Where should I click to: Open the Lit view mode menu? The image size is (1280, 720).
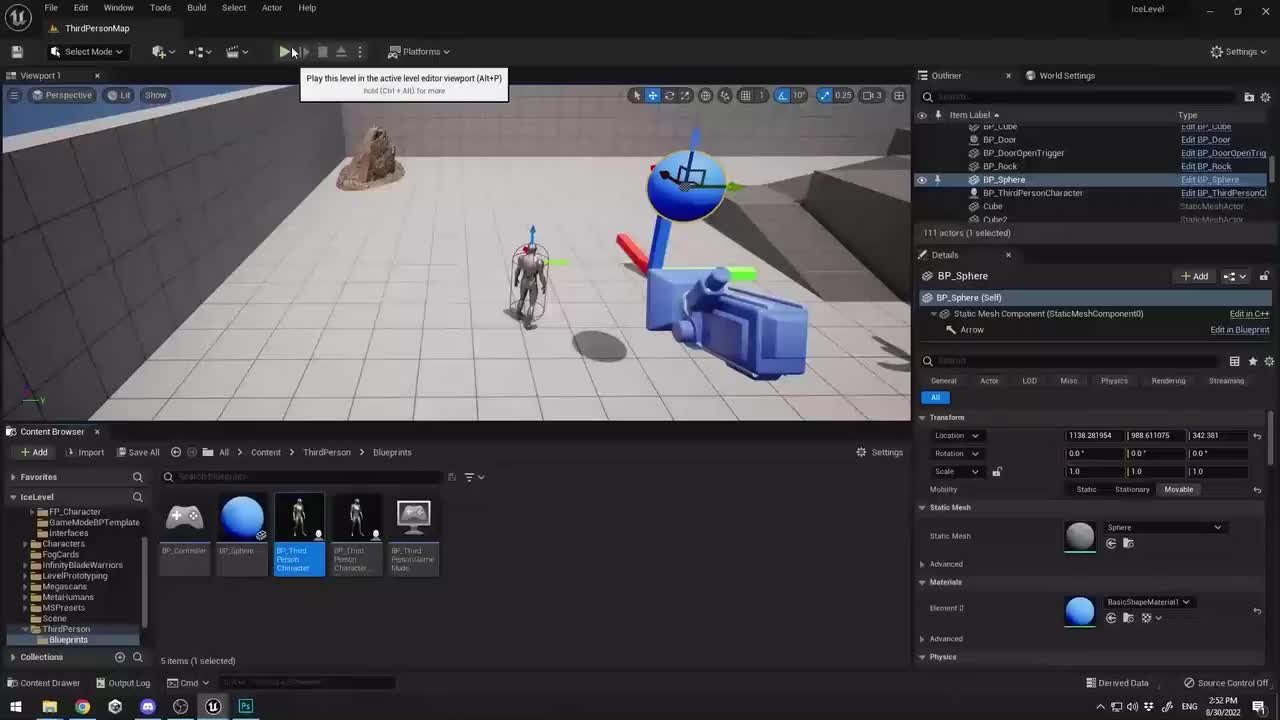[x=119, y=95]
